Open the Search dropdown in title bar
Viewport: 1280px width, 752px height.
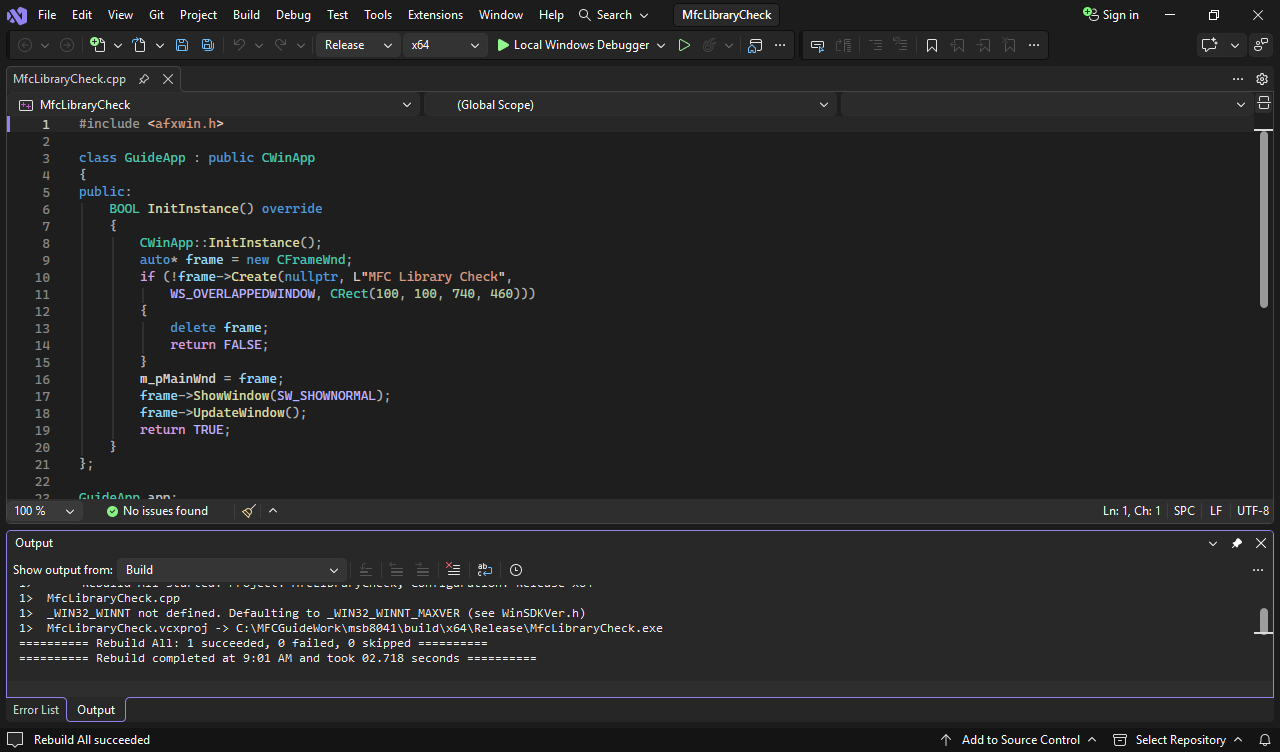(x=614, y=15)
